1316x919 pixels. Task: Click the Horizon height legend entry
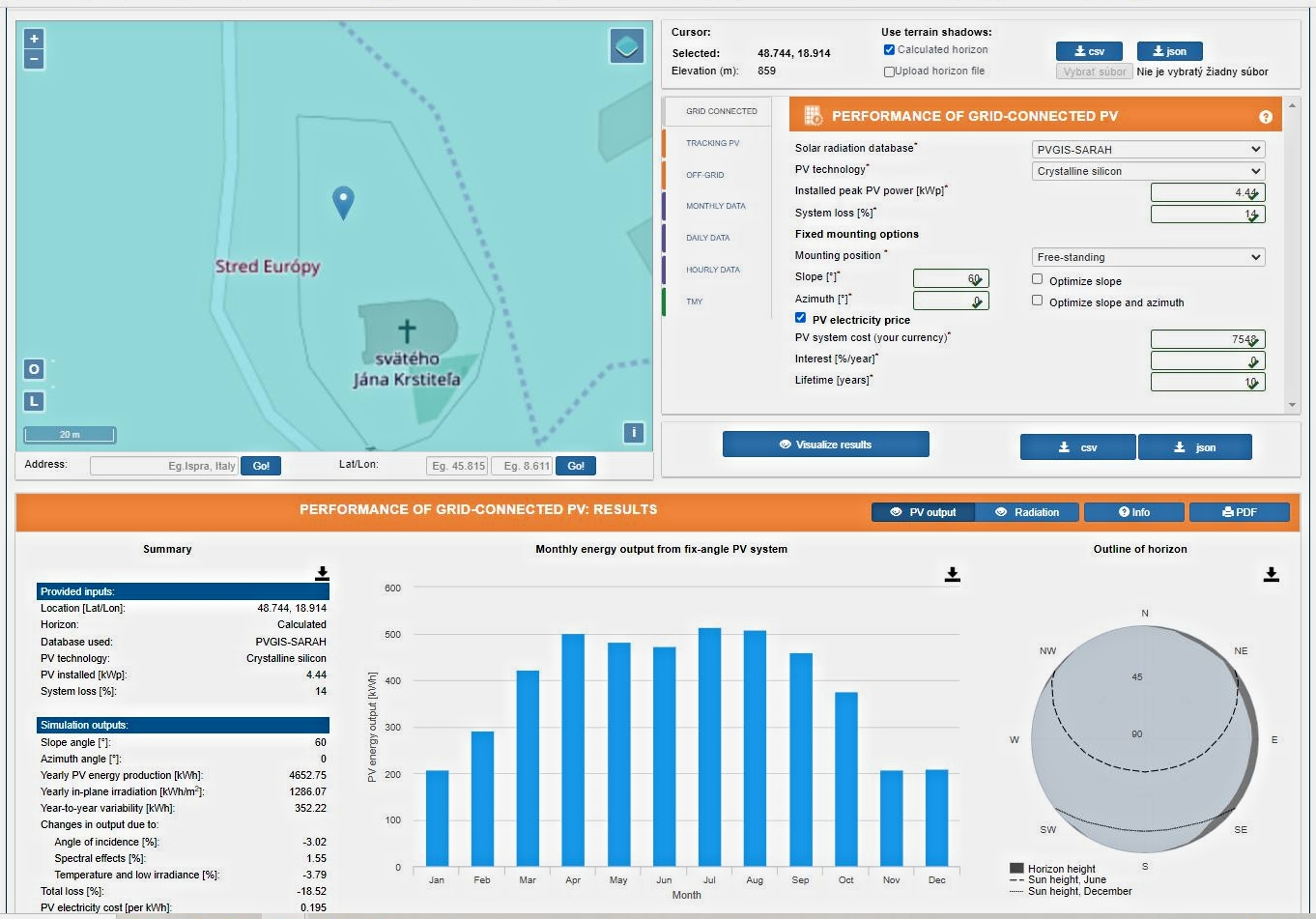(1053, 869)
